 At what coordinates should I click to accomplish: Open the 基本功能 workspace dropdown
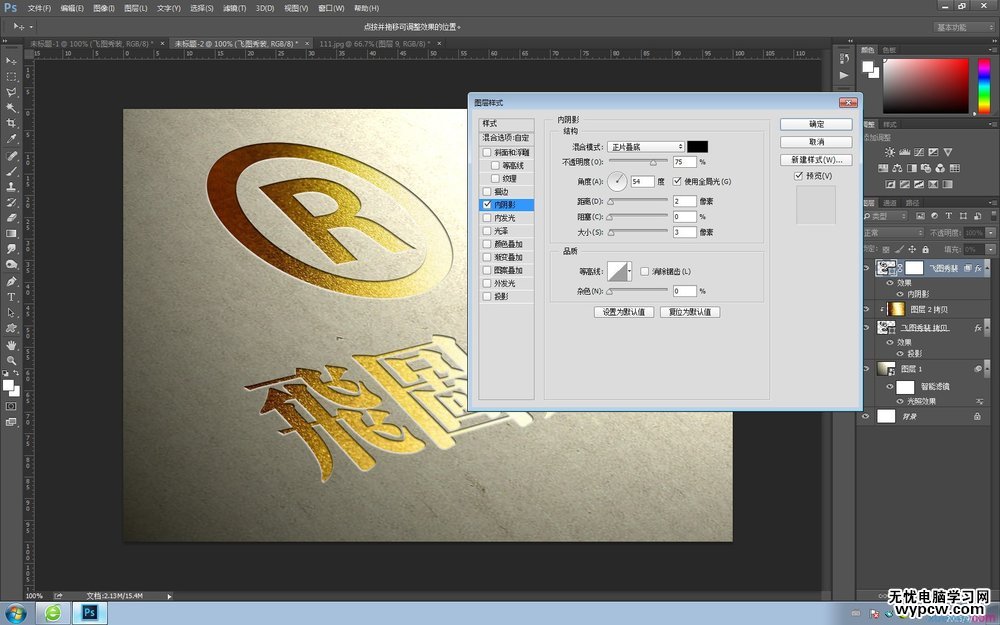[964, 27]
